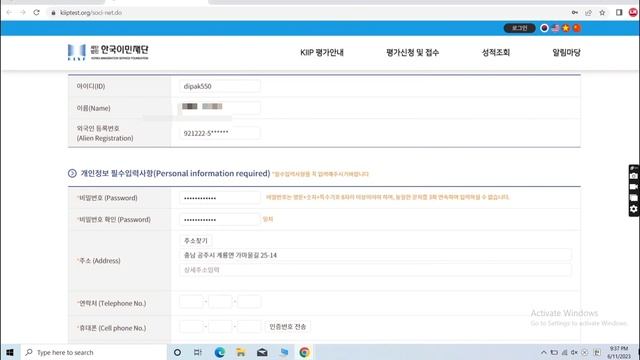
Task: Click the share page icon in address bar
Action: tap(588, 13)
